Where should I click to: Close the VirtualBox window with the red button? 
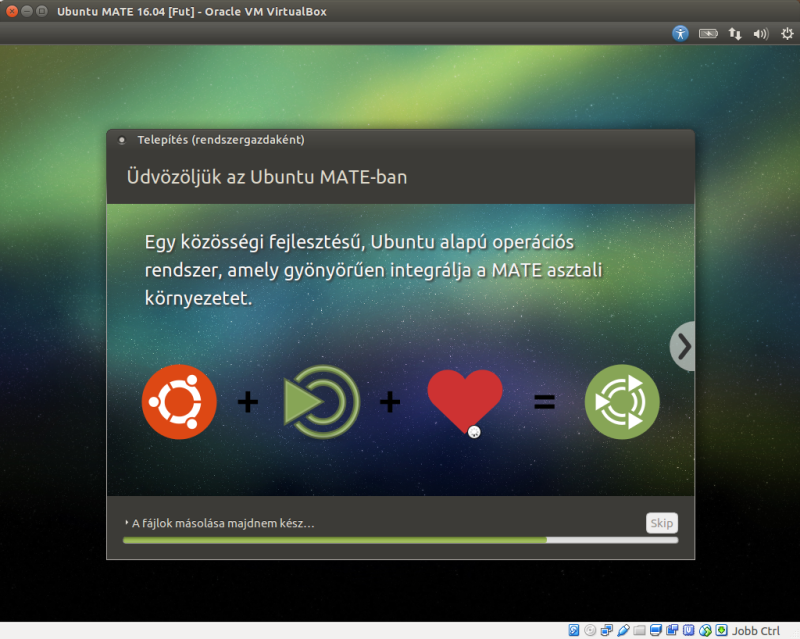click(x=12, y=11)
